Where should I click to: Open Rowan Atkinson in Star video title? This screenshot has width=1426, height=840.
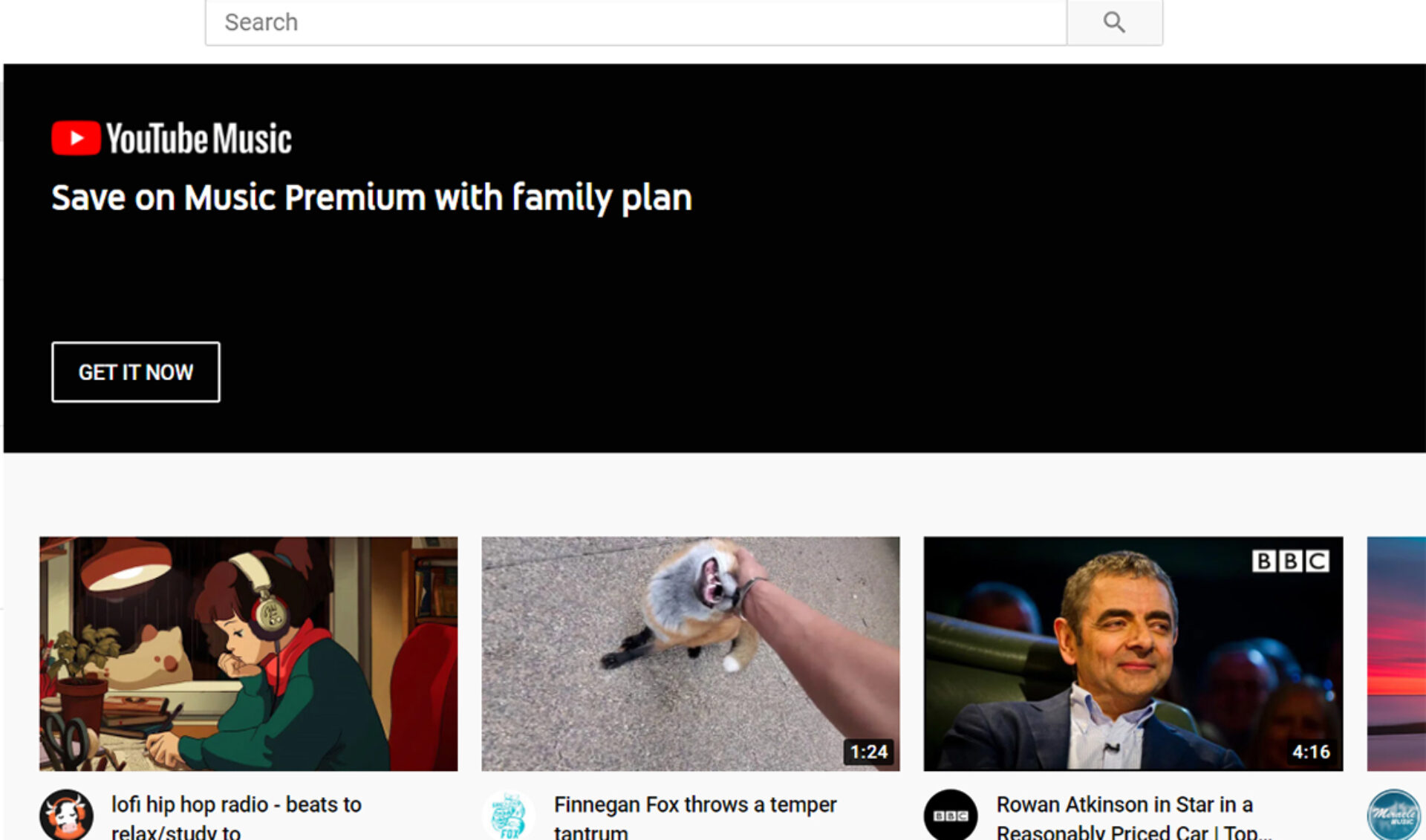[x=1133, y=818]
